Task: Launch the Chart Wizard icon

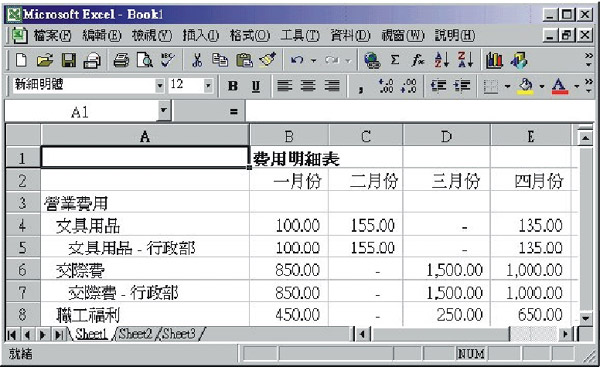Action: point(494,60)
